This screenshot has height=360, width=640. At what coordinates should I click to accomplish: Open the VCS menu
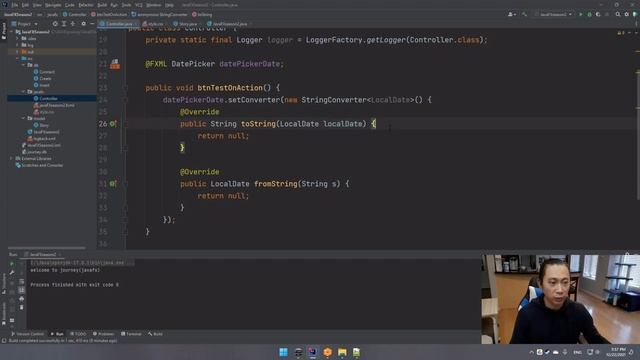(139, 5)
